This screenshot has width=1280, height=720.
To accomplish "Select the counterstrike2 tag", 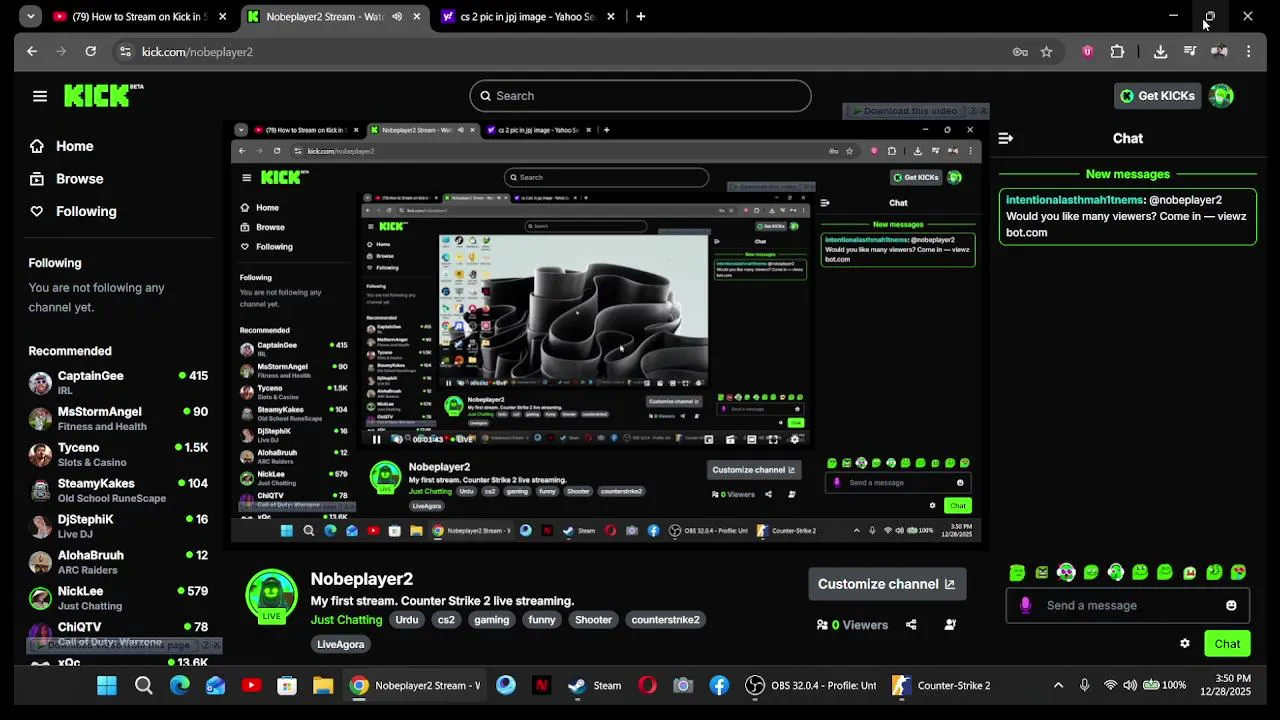I will pyautogui.click(x=665, y=620).
